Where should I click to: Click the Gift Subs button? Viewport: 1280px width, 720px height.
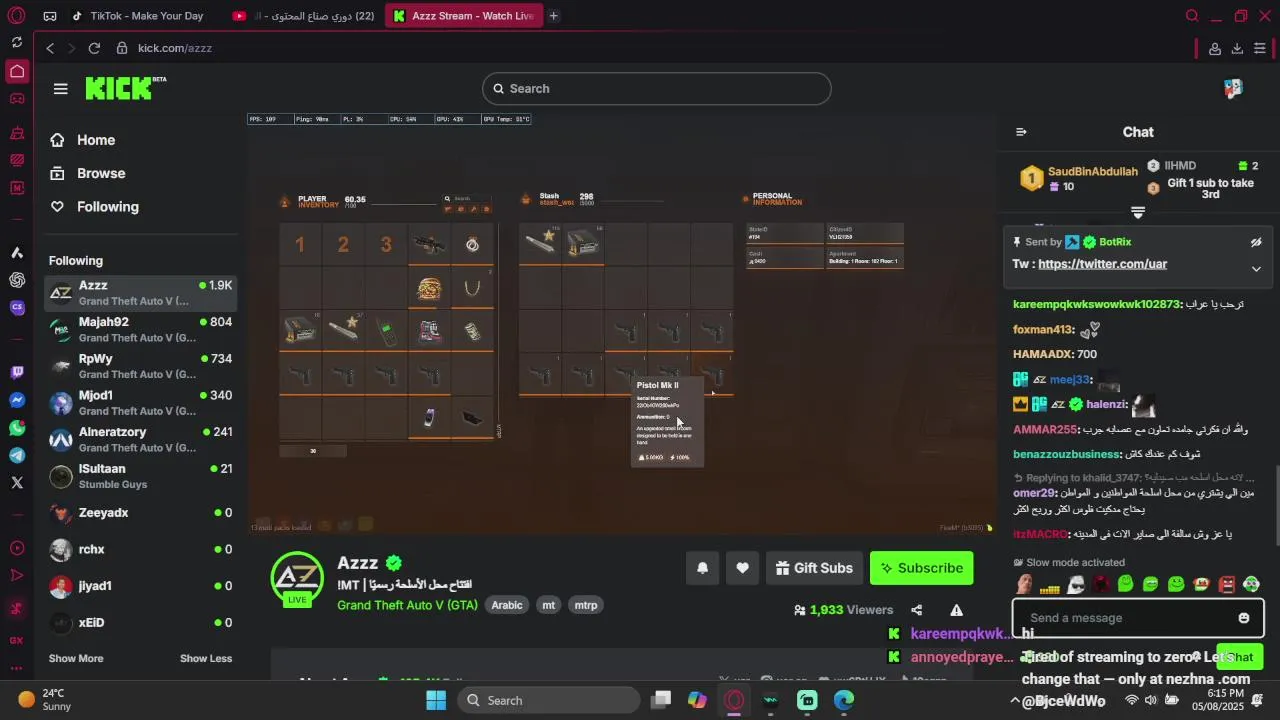(x=814, y=568)
